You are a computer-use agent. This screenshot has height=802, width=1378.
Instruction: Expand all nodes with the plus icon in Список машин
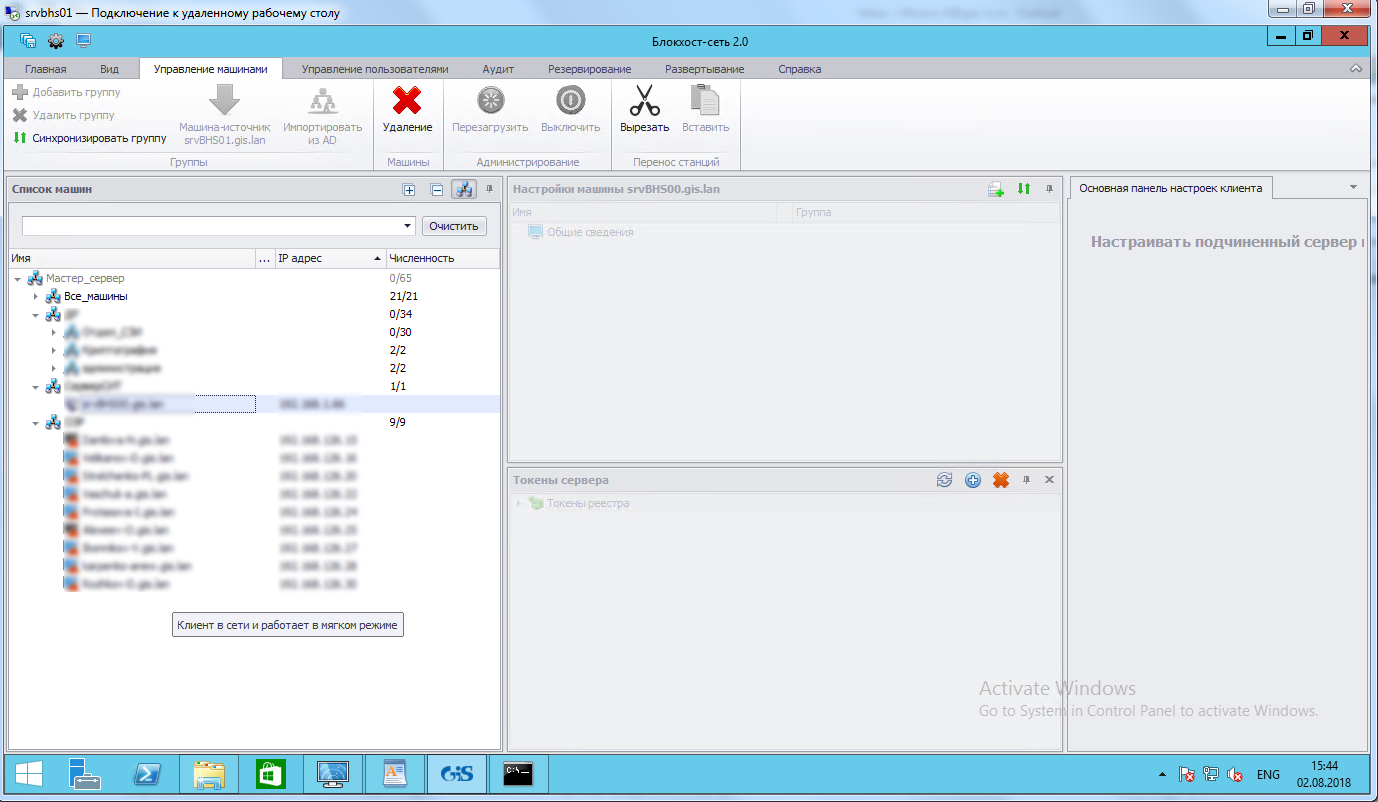(409, 189)
